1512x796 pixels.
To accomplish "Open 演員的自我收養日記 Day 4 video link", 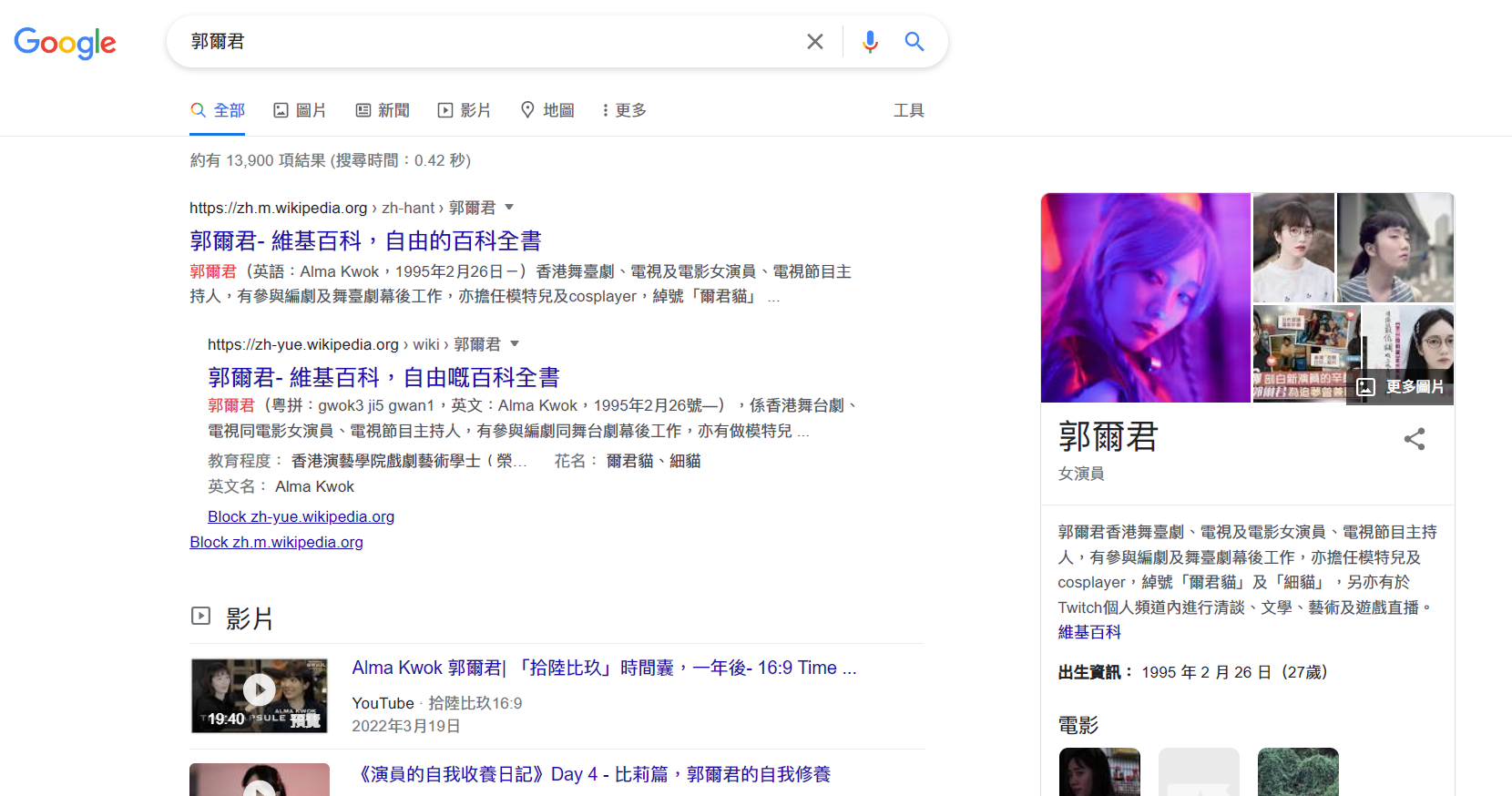I will pos(592,774).
